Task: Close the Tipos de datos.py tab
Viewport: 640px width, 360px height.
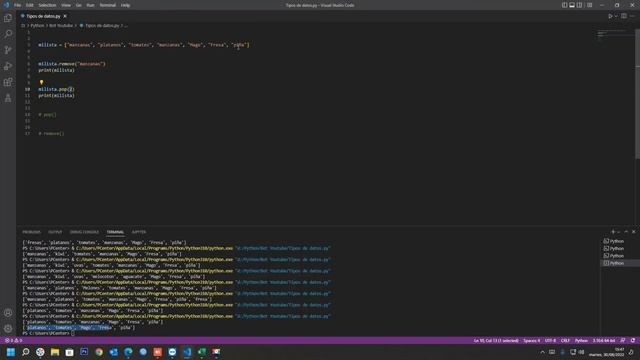Action: (x=65, y=16)
